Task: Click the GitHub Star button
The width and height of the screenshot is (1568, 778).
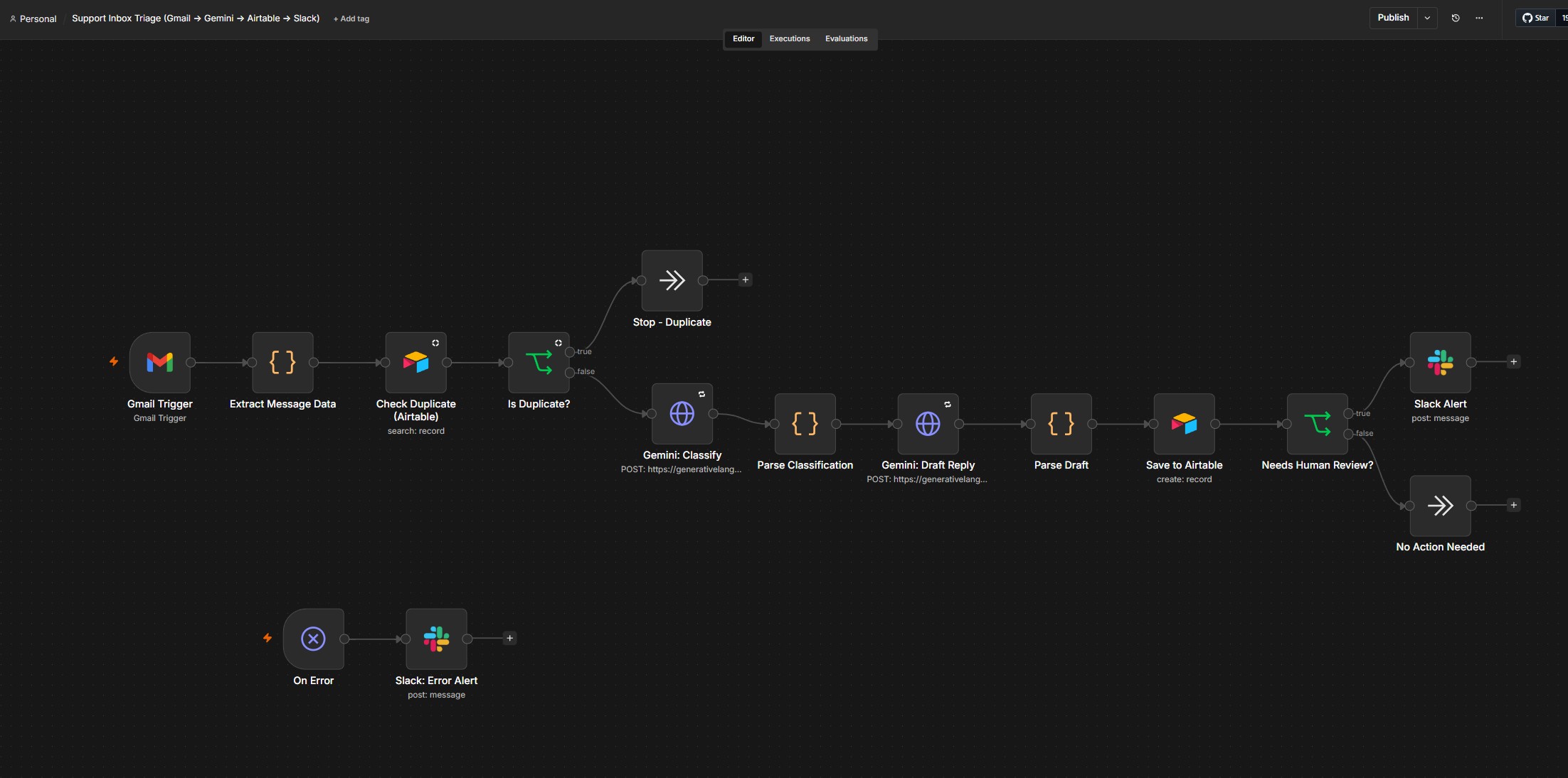Action: pos(1536,18)
